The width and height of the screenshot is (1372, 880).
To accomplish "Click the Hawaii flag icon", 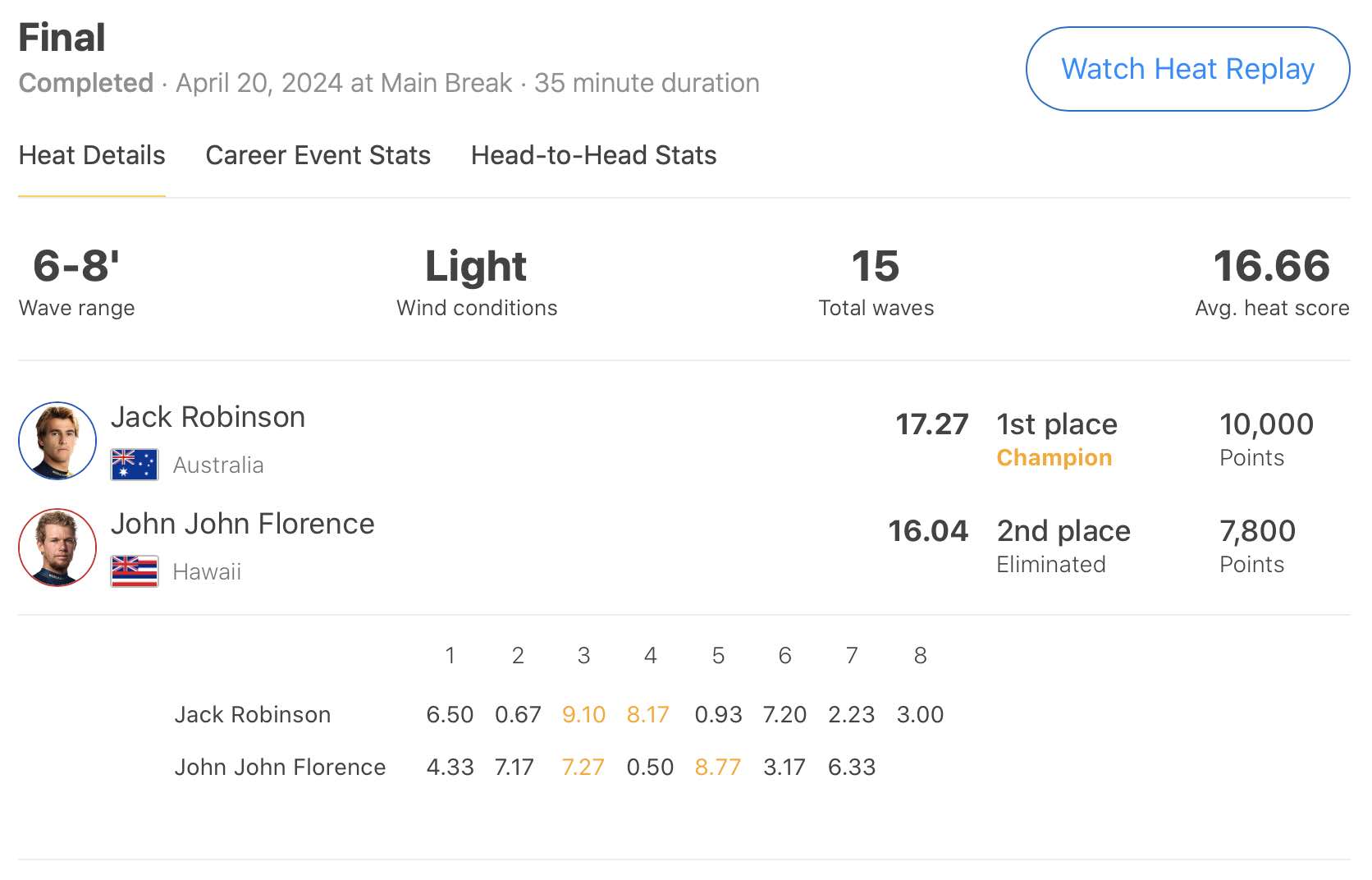I will click(135, 571).
